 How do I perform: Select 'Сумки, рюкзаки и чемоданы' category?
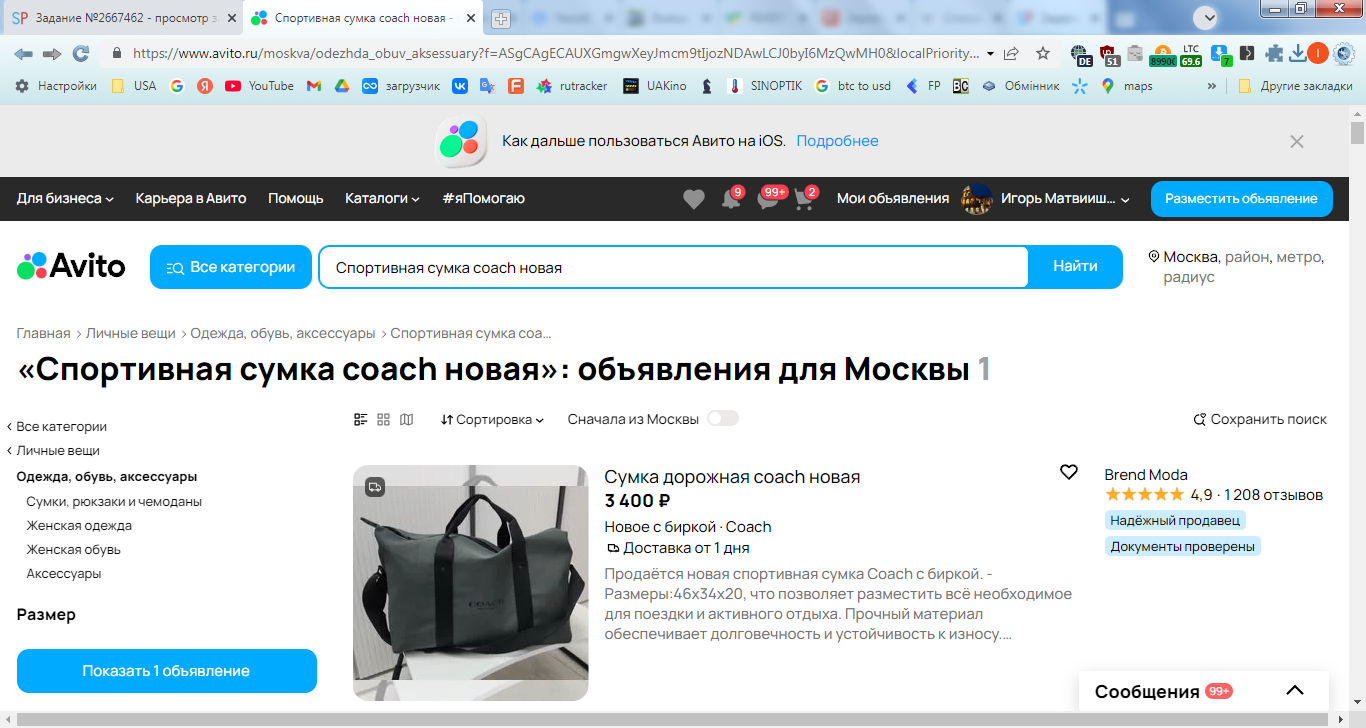114,502
